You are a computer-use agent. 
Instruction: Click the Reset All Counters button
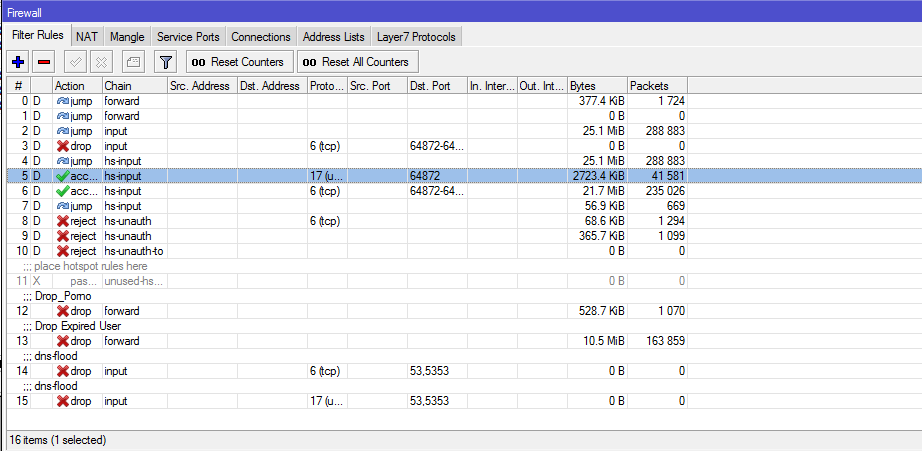click(x=358, y=62)
